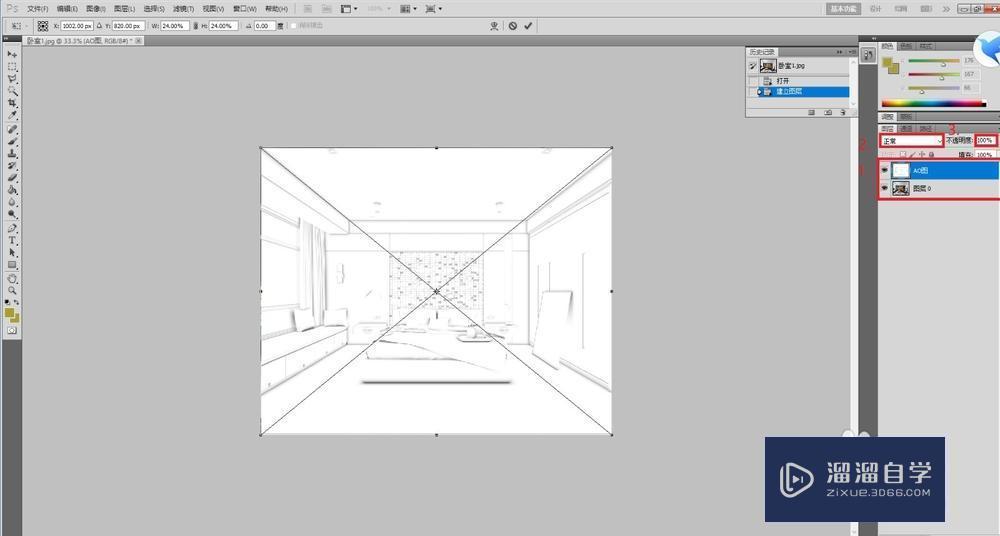The height and width of the screenshot is (536, 1000).
Task: Open the 帮助(H) menu
Action: [x=276, y=9]
